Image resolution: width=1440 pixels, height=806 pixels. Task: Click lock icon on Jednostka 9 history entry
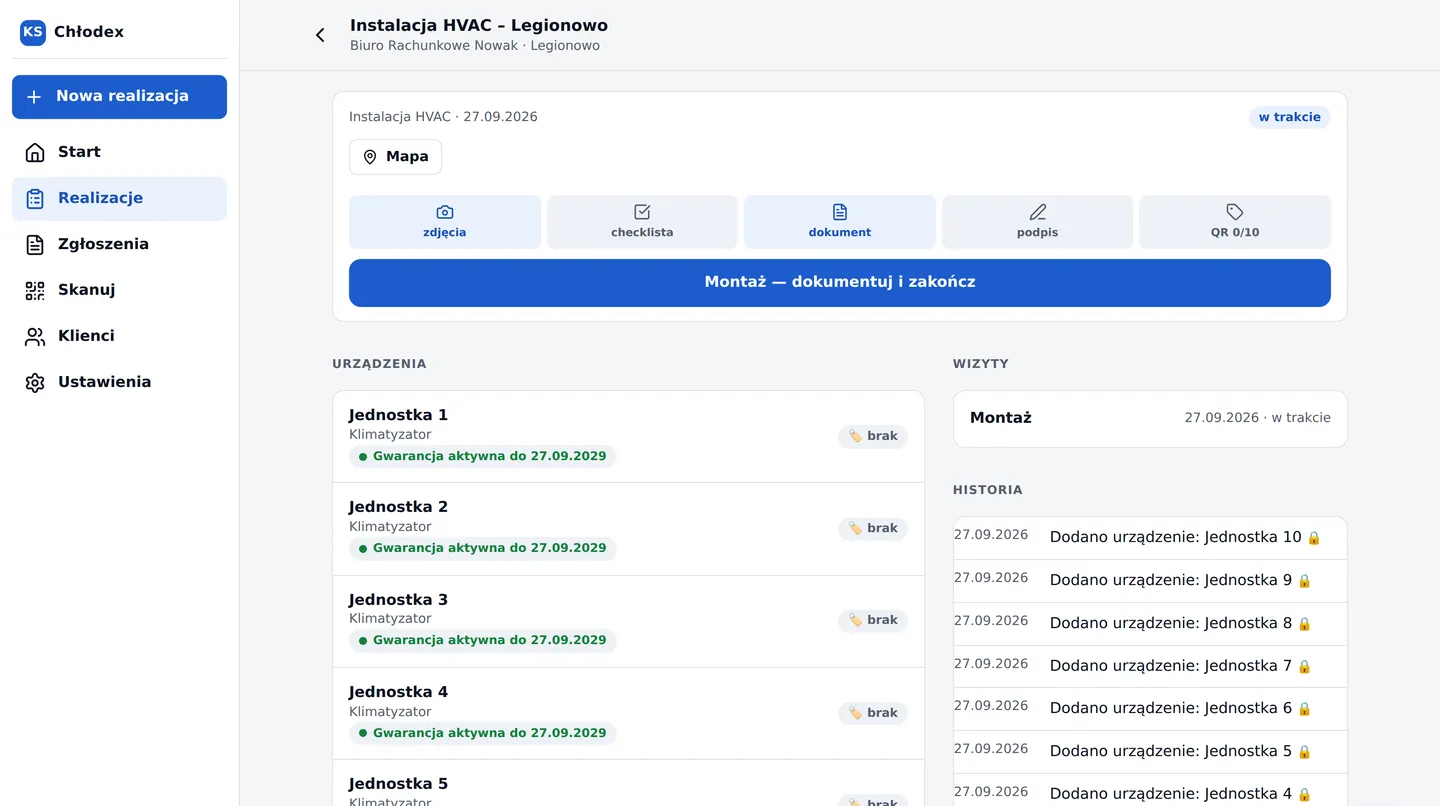(x=1304, y=581)
